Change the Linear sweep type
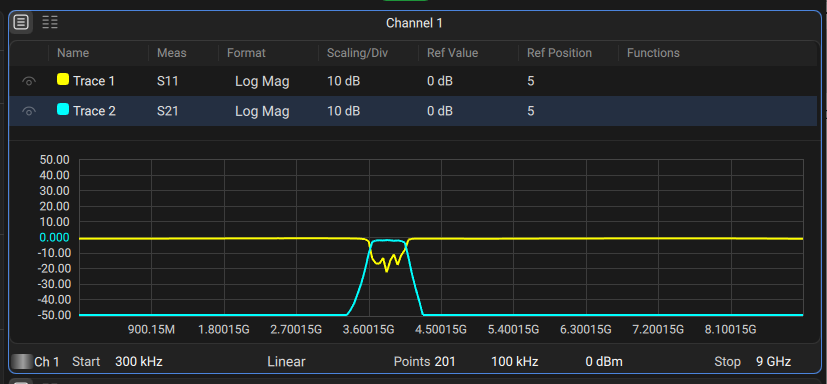827x384 pixels. tap(286, 362)
